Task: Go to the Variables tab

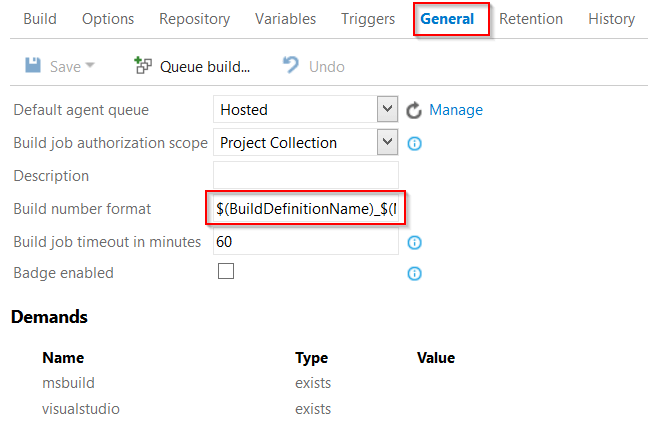Action: 285,19
